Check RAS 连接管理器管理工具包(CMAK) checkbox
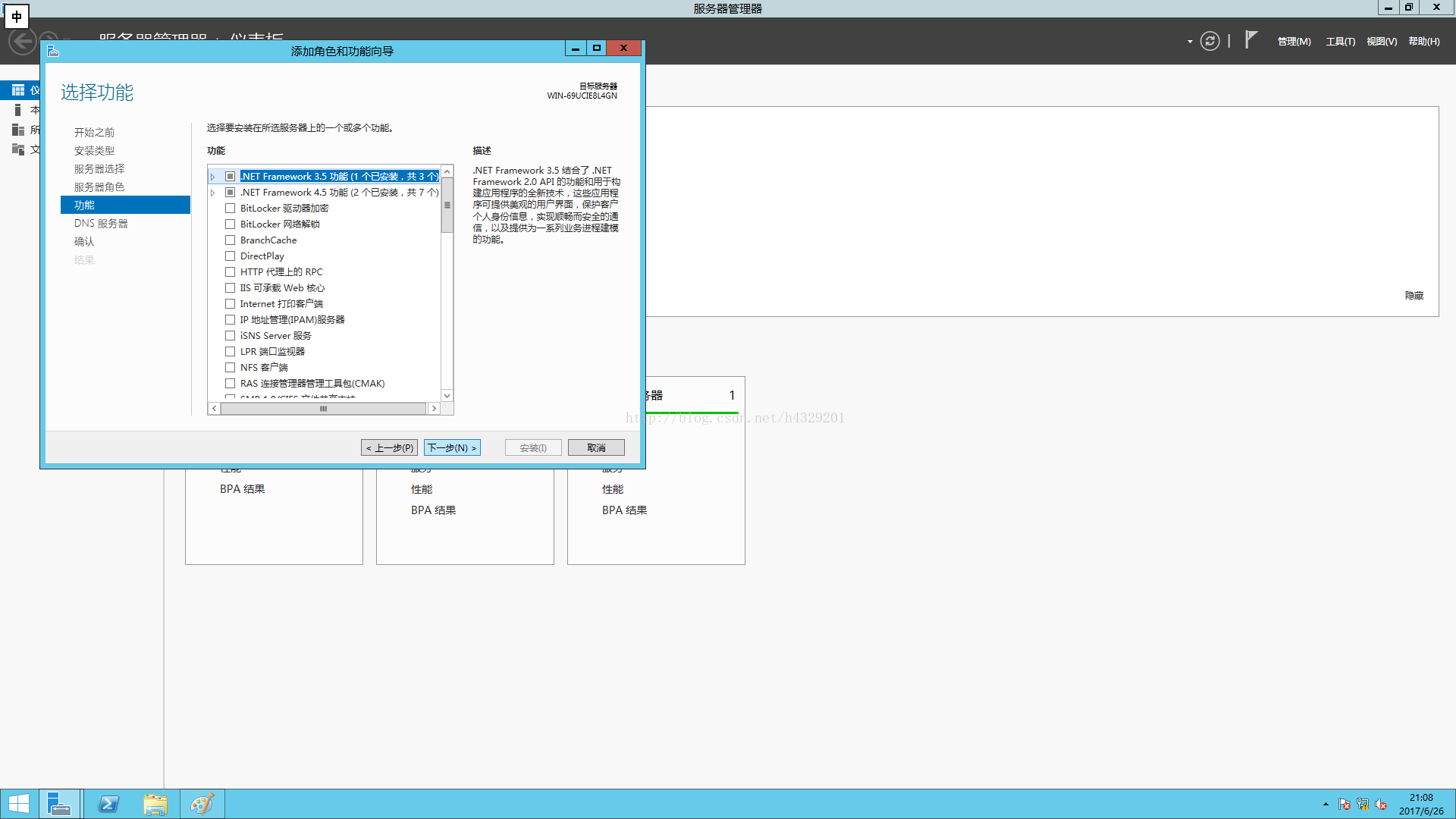The image size is (1456, 819). (230, 383)
